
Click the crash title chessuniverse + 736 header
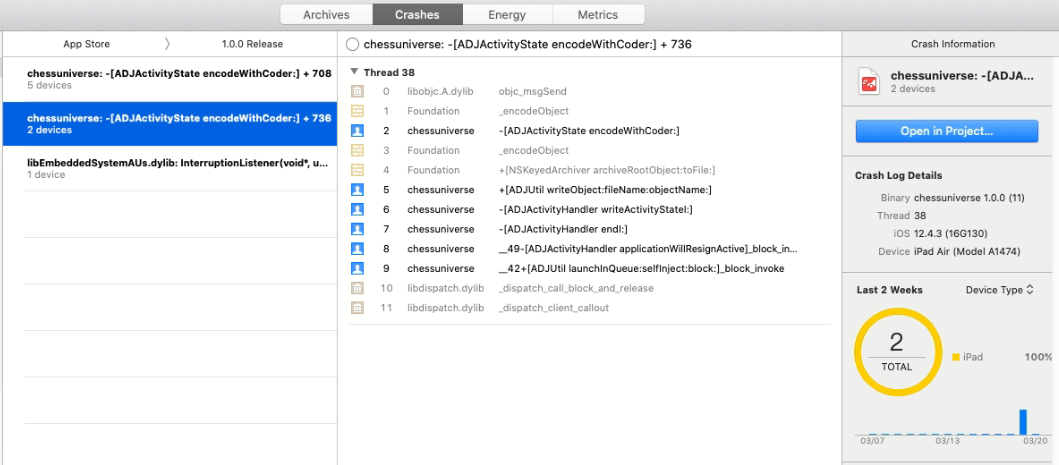(x=527, y=45)
